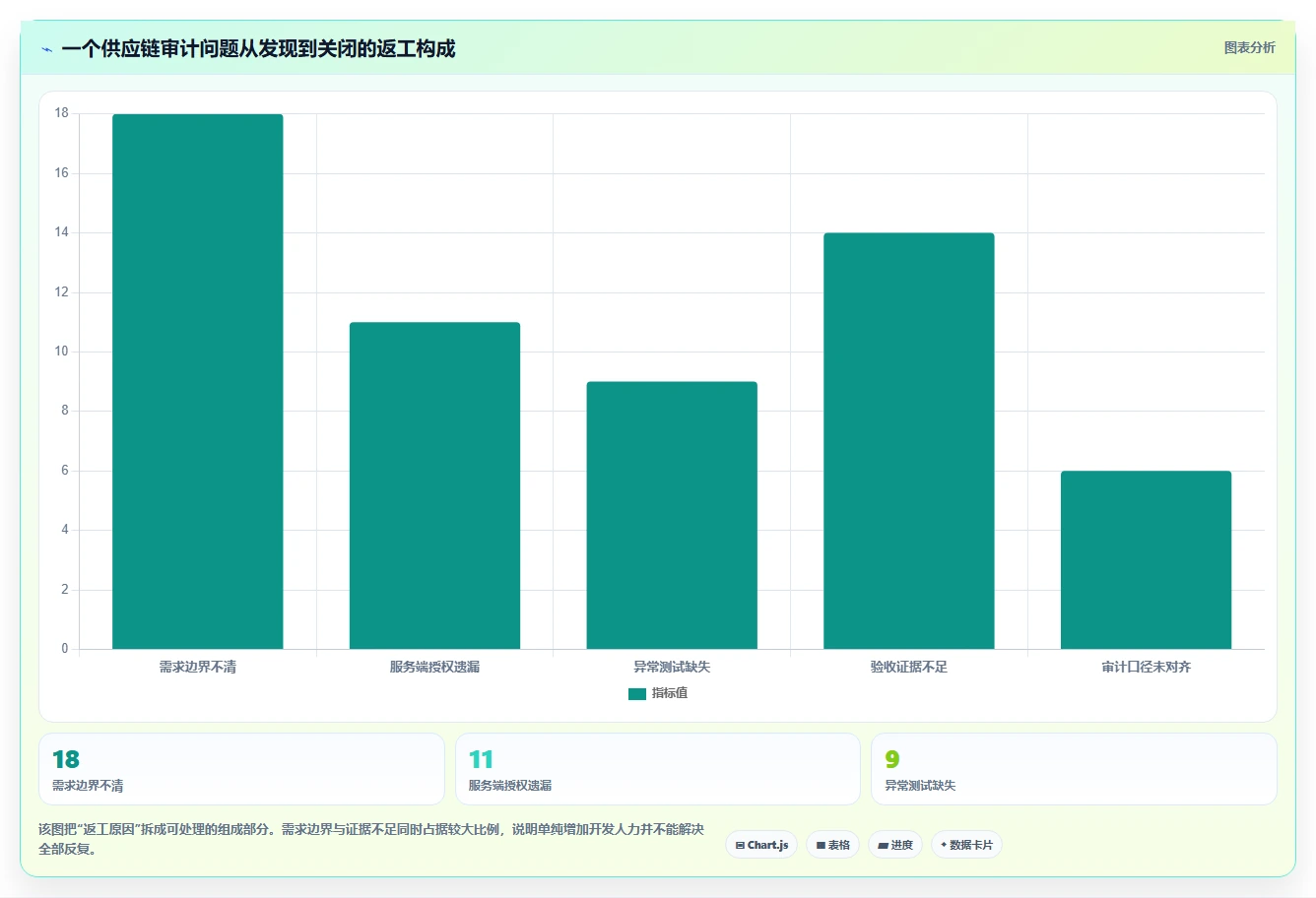
Task: Click the x-axis label 验收证据不足
Action: tap(909, 667)
